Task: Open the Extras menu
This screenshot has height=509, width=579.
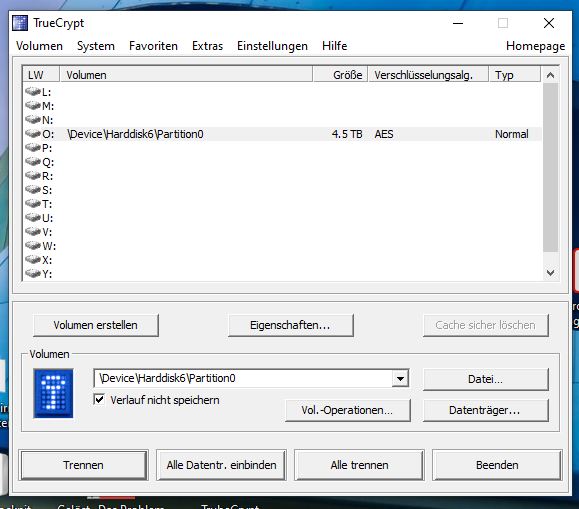Action: tap(208, 46)
